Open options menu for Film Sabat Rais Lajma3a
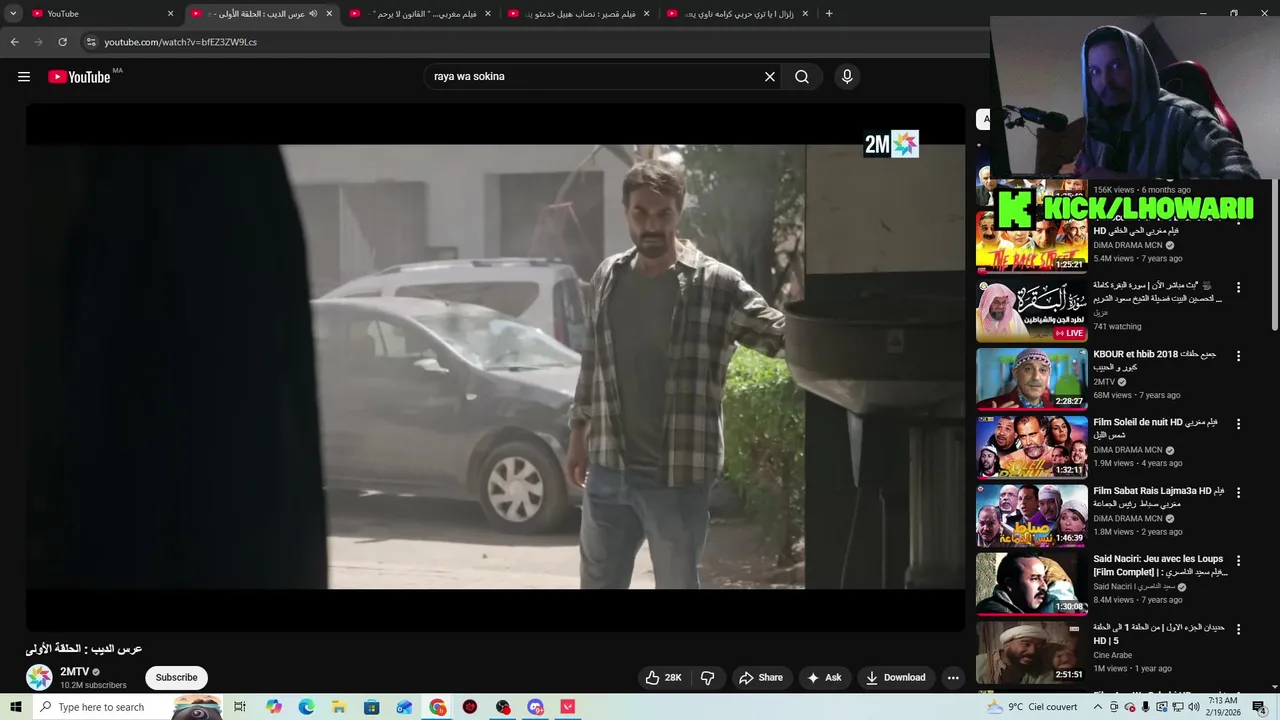Viewport: 1280px width, 720px height. point(1238,493)
